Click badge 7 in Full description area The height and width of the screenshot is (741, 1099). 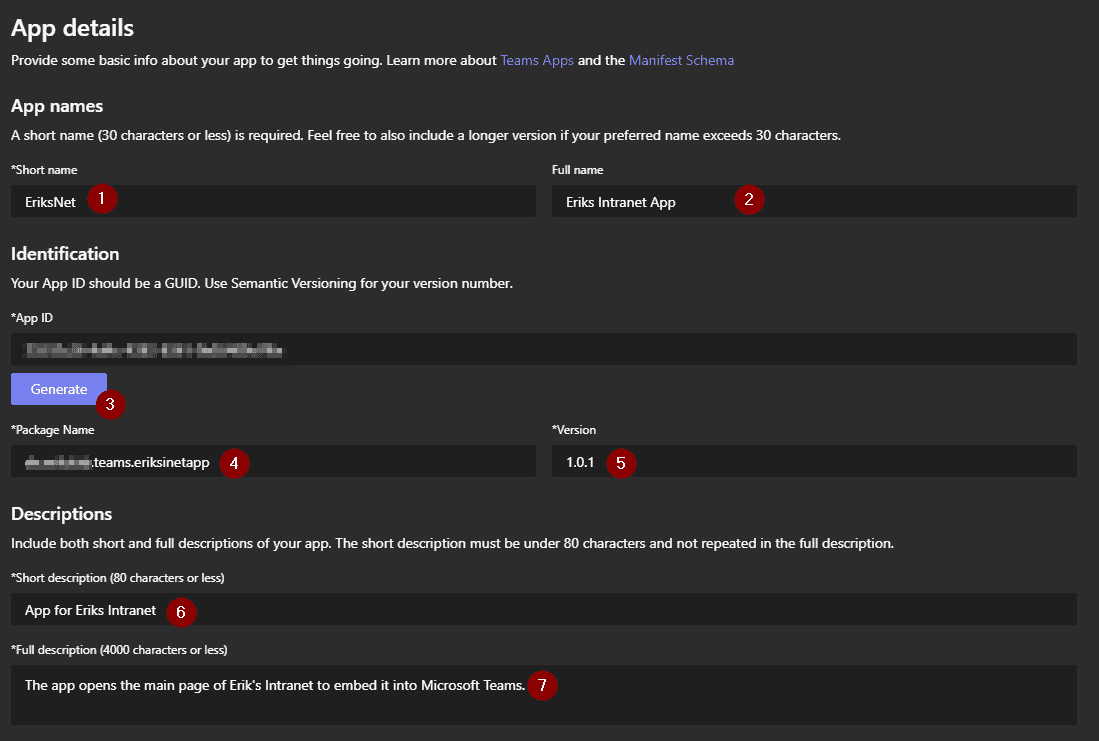pyautogui.click(x=542, y=686)
